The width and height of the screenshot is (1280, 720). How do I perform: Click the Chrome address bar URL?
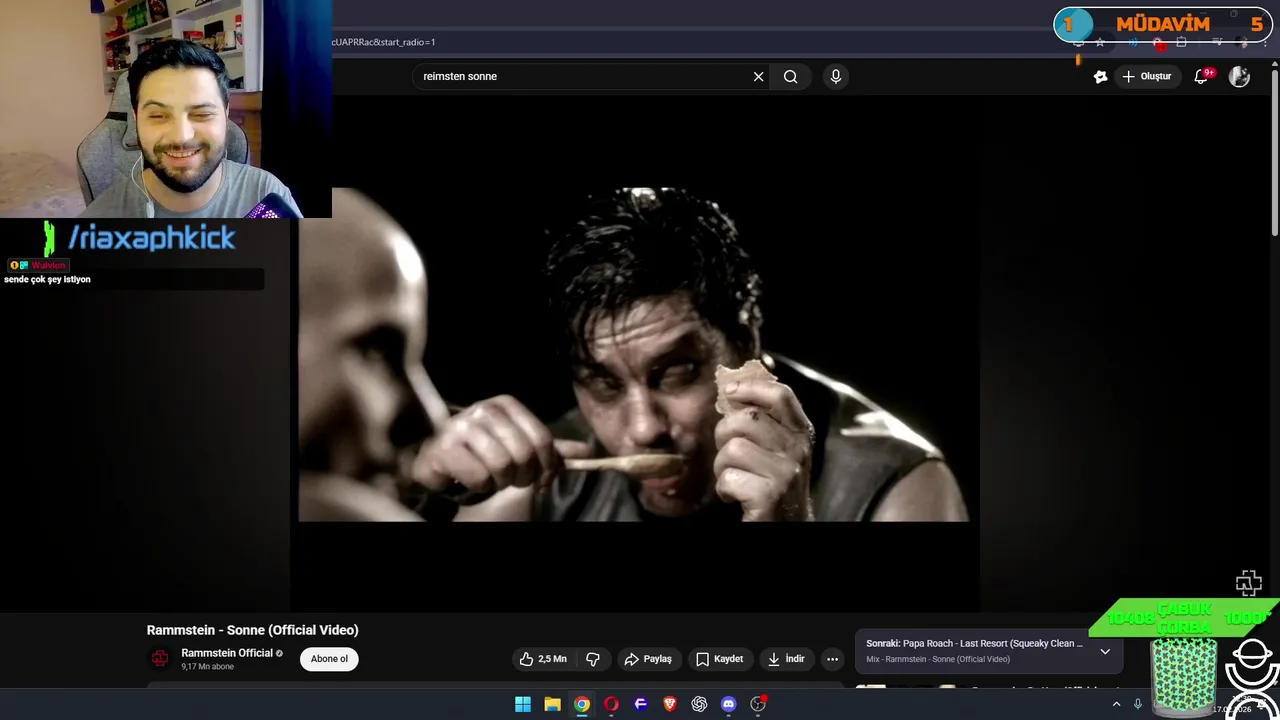pyautogui.click(x=384, y=42)
